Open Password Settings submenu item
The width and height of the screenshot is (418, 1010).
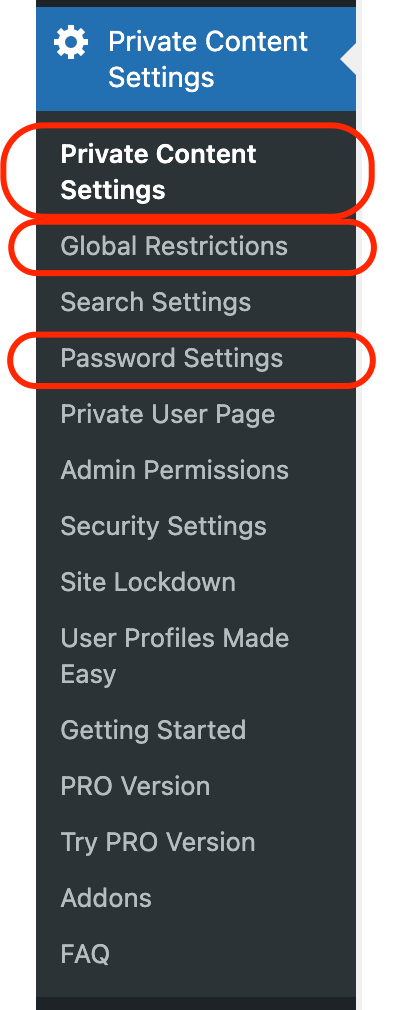pyautogui.click(x=171, y=358)
